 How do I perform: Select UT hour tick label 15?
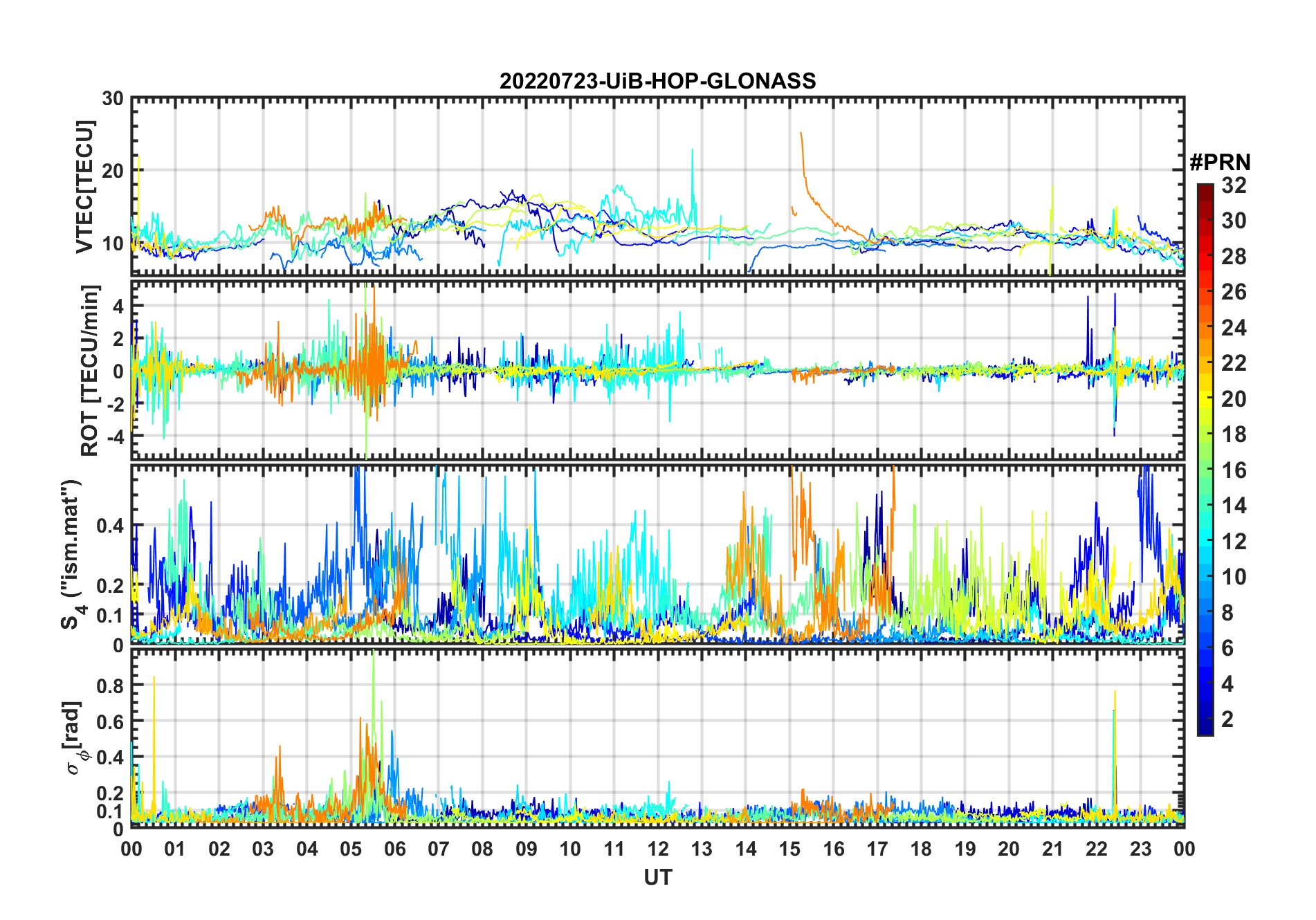(789, 849)
